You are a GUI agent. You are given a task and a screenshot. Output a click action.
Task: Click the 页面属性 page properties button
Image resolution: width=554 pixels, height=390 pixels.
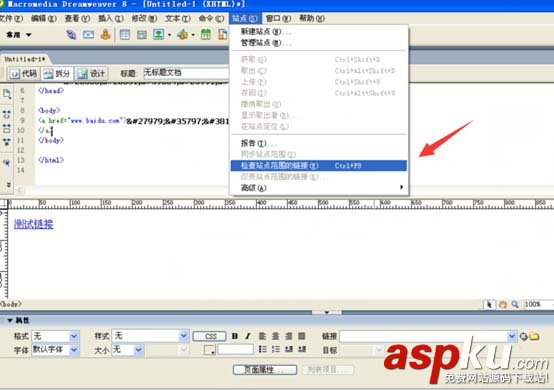point(265,370)
